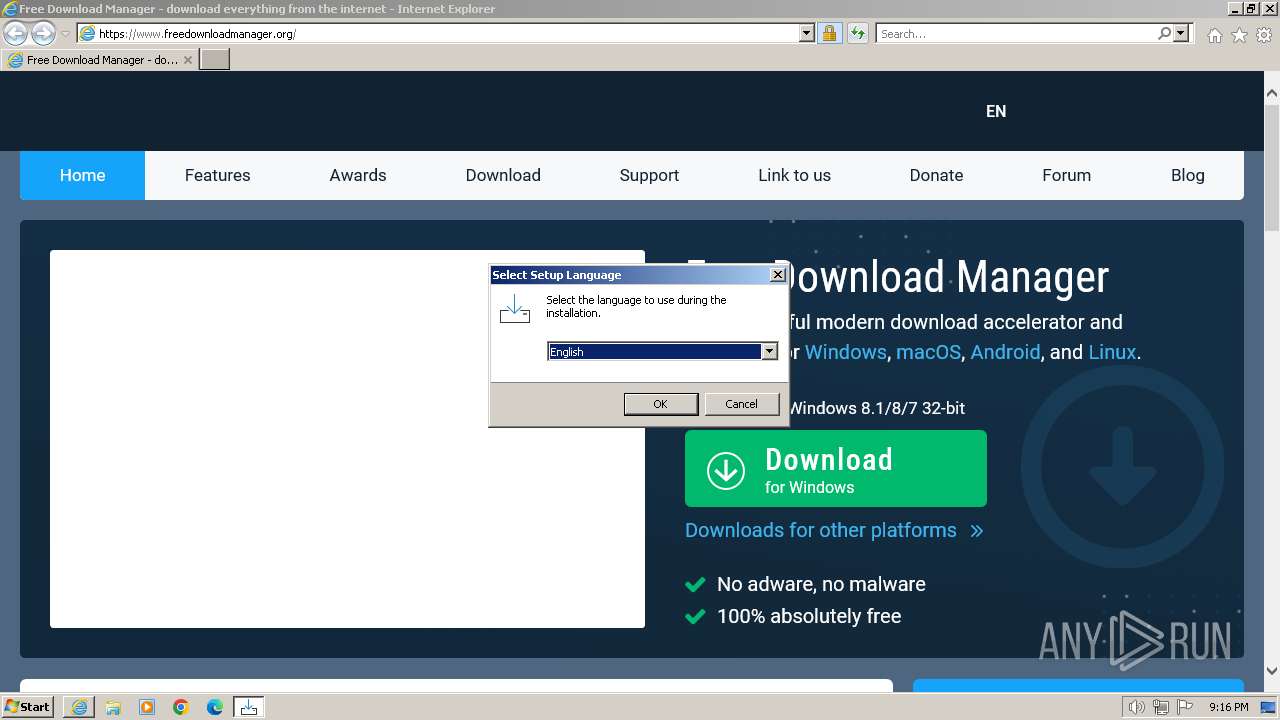Open recent pages dropdown arrow
The image size is (1280, 720).
65,33
